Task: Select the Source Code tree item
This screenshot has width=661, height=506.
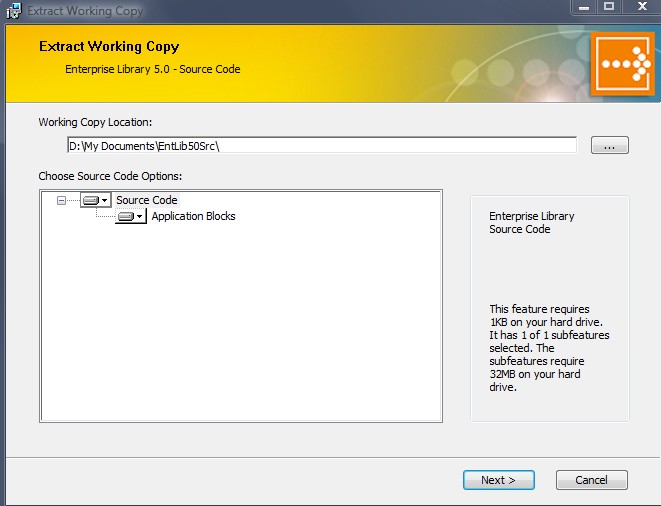Action: [147, 200]
